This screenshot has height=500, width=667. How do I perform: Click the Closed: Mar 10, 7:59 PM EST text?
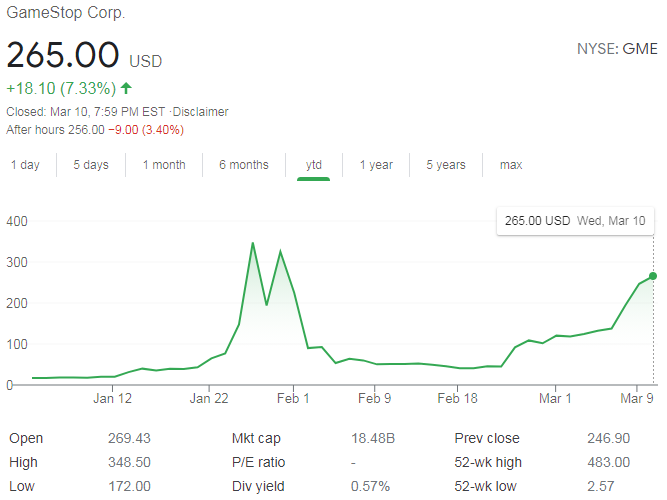(86, 112)
